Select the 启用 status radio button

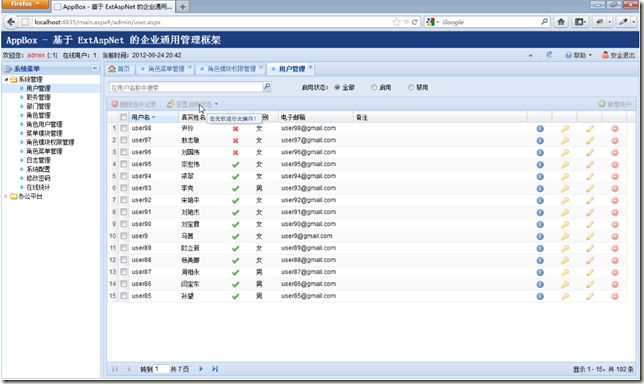click(x=374, y=87)
